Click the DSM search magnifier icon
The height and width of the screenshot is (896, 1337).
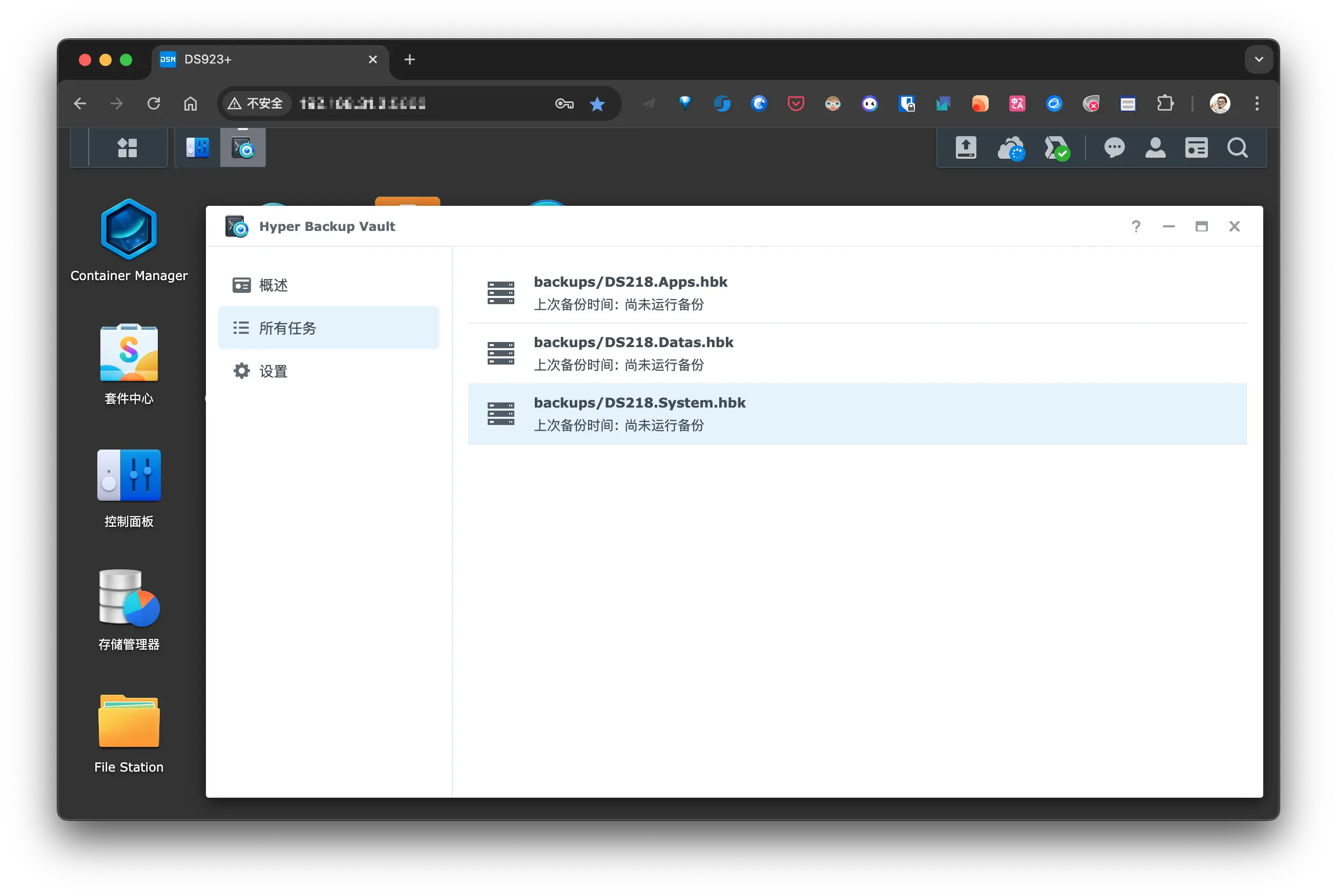point(1238,148)
